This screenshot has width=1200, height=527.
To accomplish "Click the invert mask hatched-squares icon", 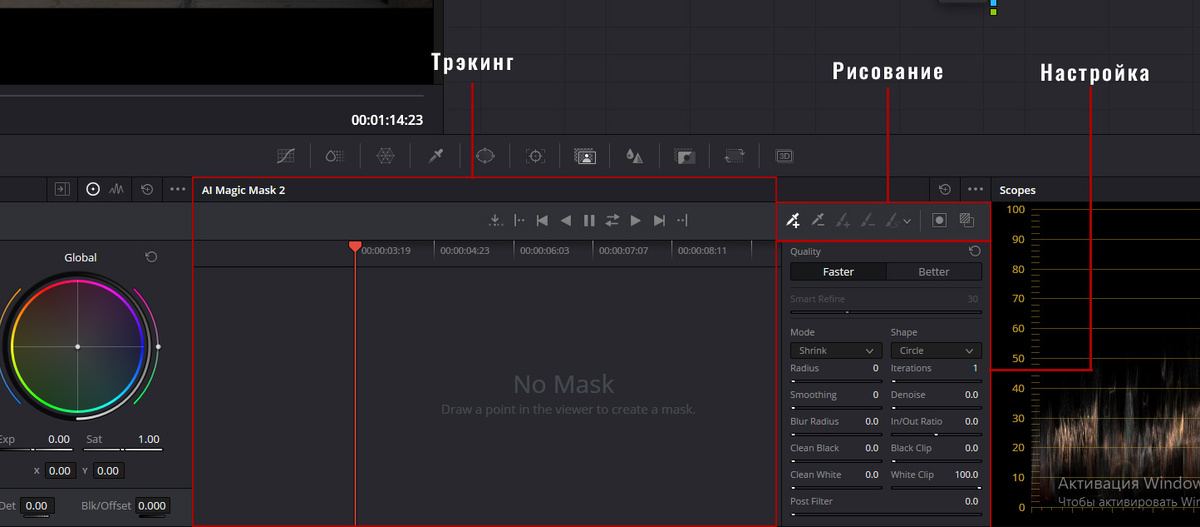I will coord(967,220).
